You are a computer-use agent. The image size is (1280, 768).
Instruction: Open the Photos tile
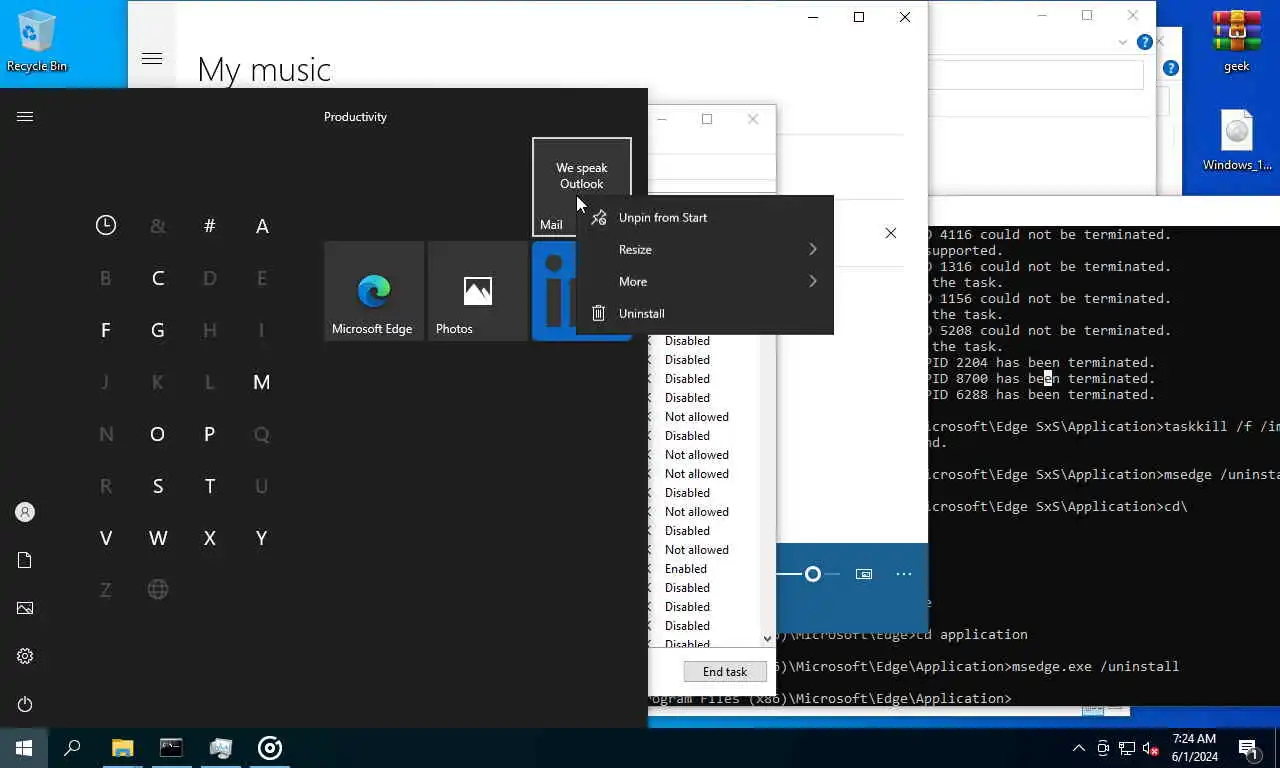(478, 291)
